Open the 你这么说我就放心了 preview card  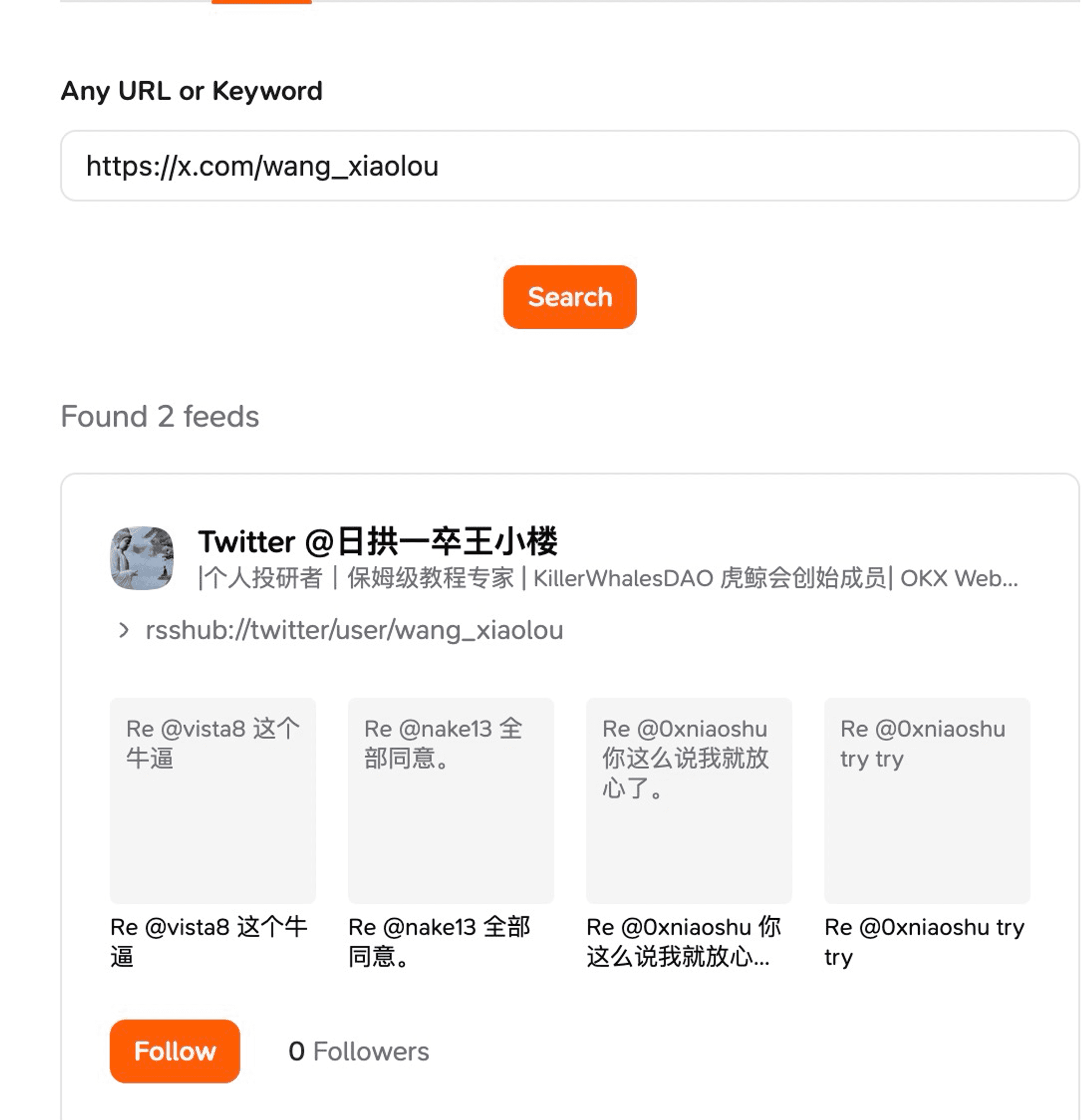click(x=689, y=800)
